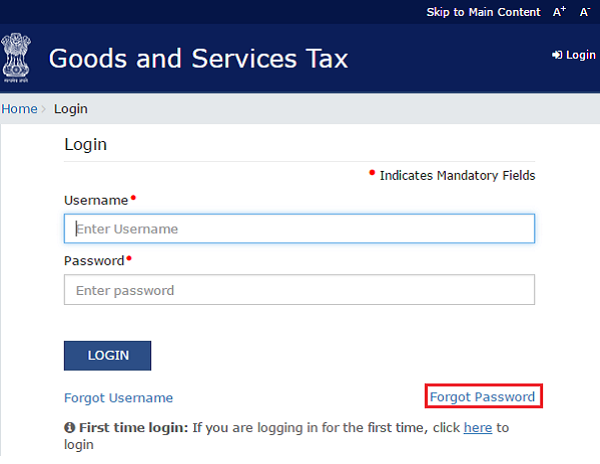Open the Forgot Password link

[482, 397]
